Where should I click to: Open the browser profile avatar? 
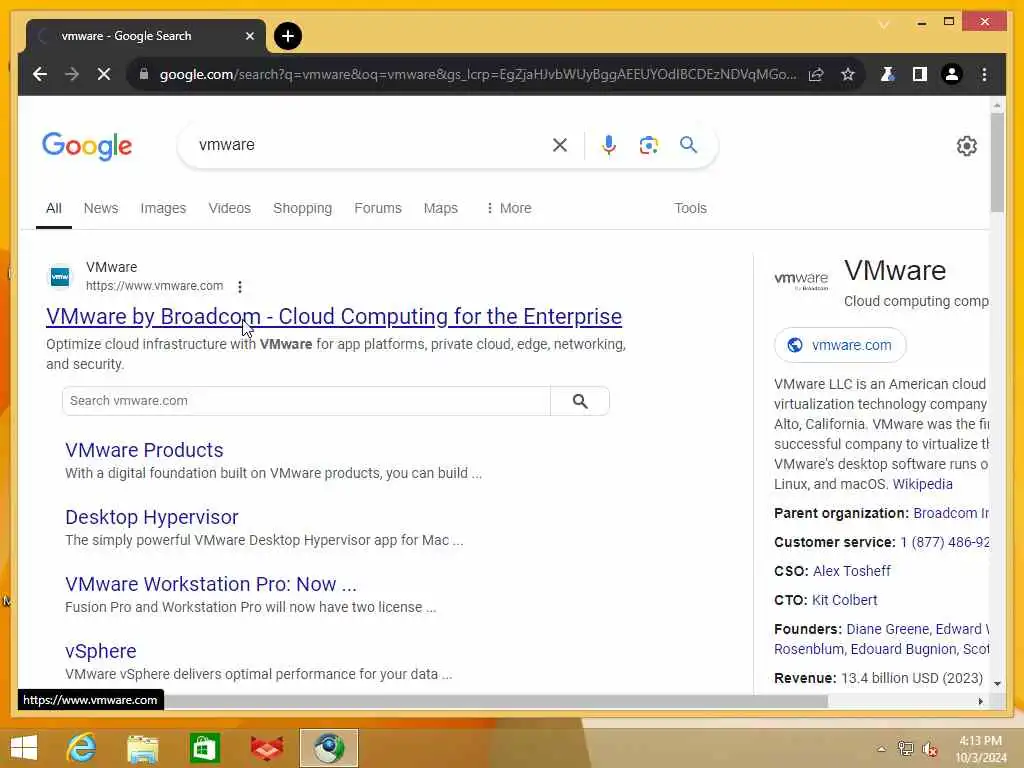point(952,74)
